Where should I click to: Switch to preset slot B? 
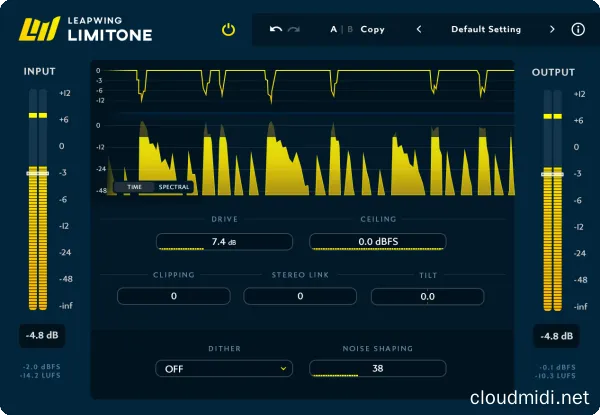point(350,30)
